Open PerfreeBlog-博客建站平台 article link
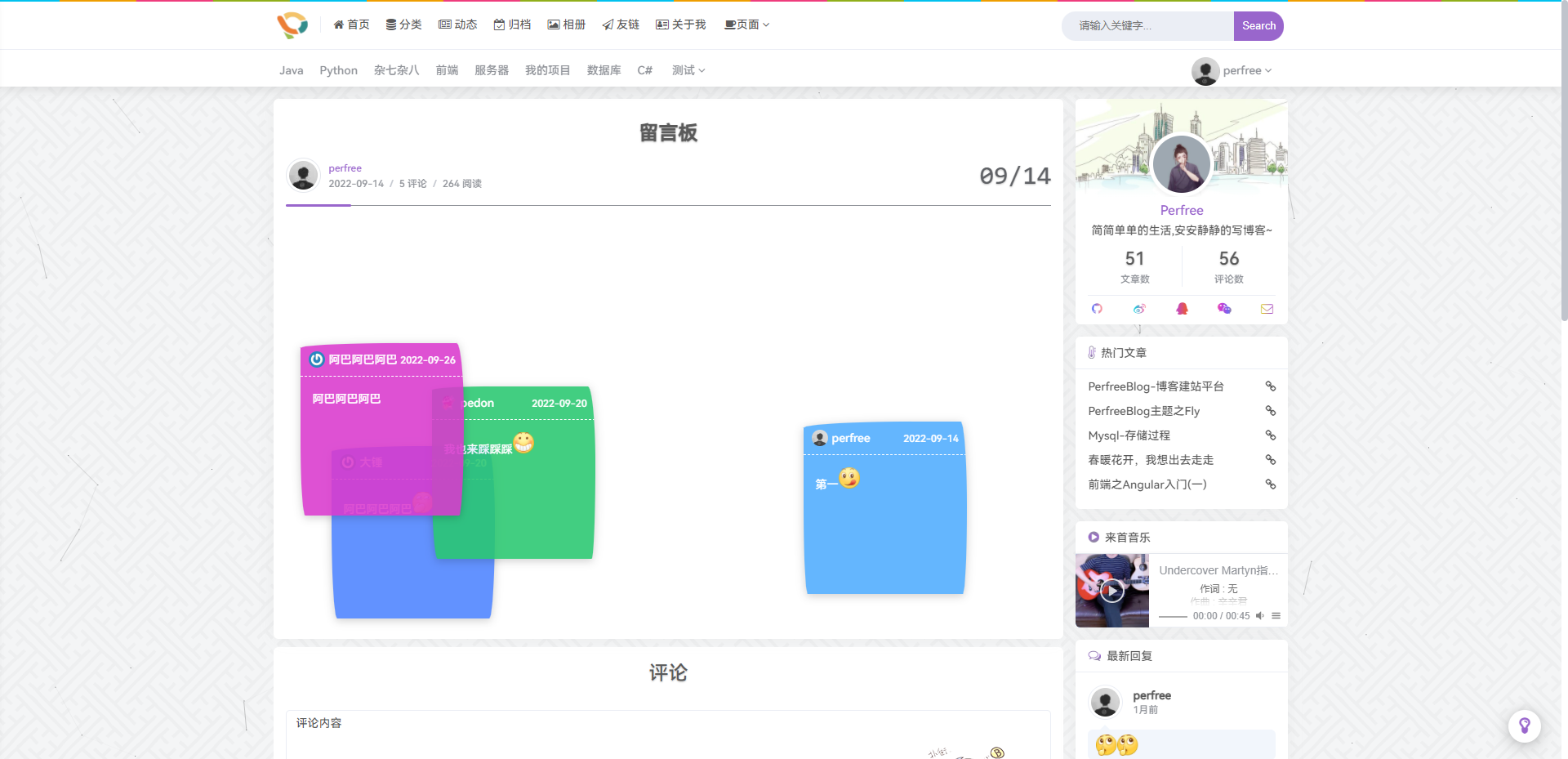Image resolution: width=1568 pixels, height=759 pixels. [1156, 386]
